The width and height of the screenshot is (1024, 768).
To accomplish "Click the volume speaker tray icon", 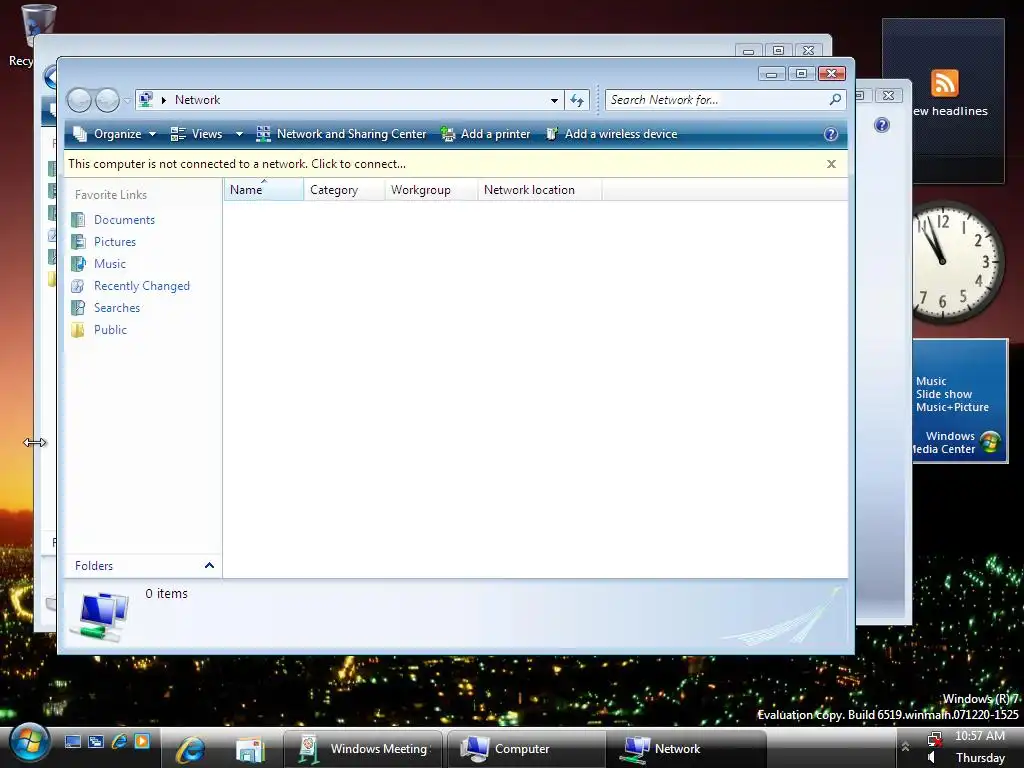I will [933, 758].
